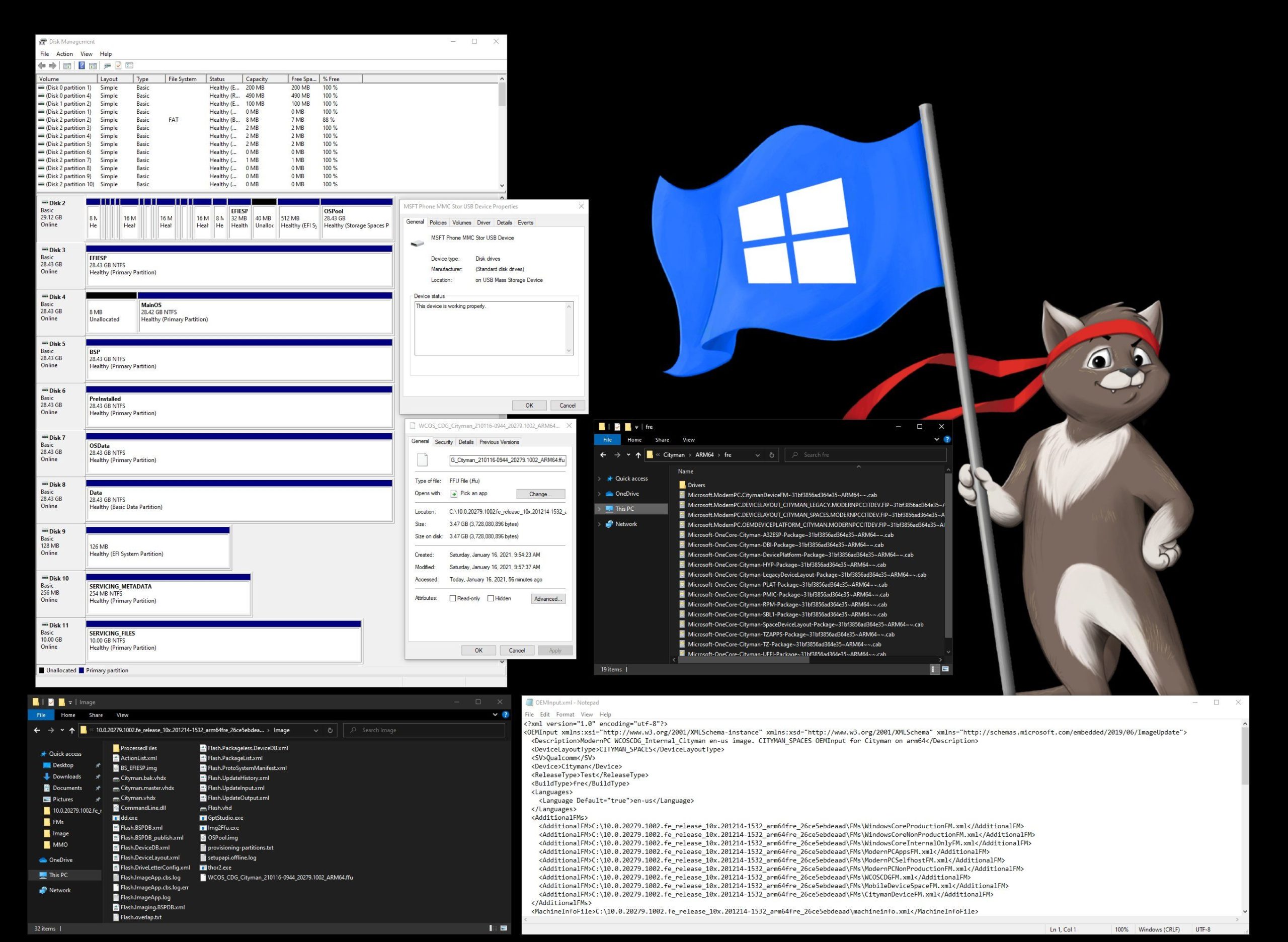Image resolution: width=1288 pixels, height=942 pixels.
Task: Expand OneDrive in fre Explorer sidebar
Action: pyautogui.click(x=599, y=494)
